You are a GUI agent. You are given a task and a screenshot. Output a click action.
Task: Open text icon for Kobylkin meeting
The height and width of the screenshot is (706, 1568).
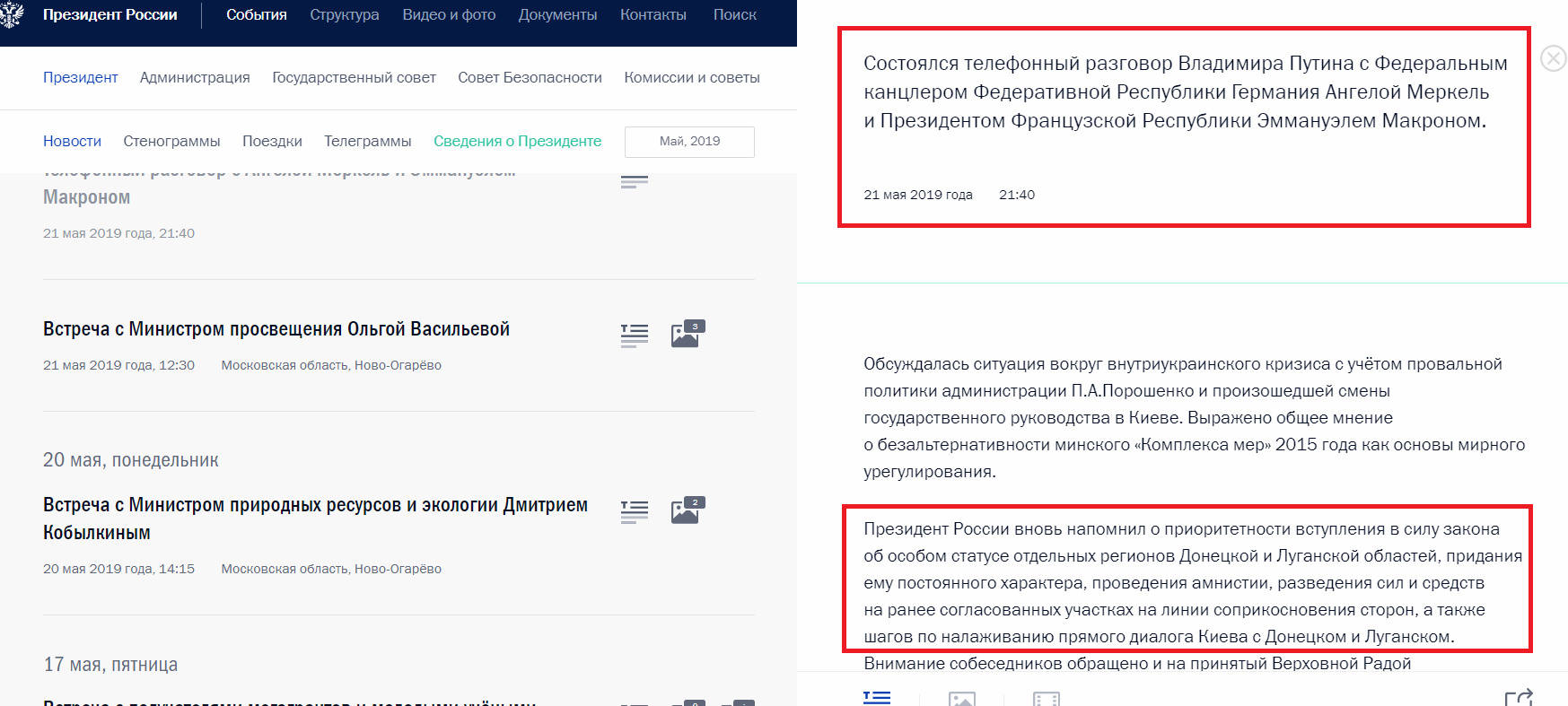point(635,512)
